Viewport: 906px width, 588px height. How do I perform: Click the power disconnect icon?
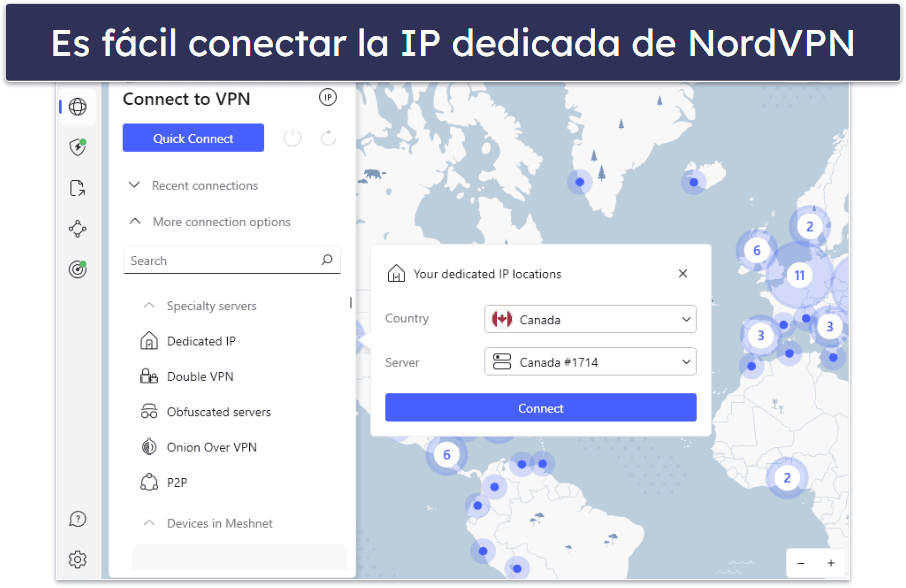coord(292,138)
